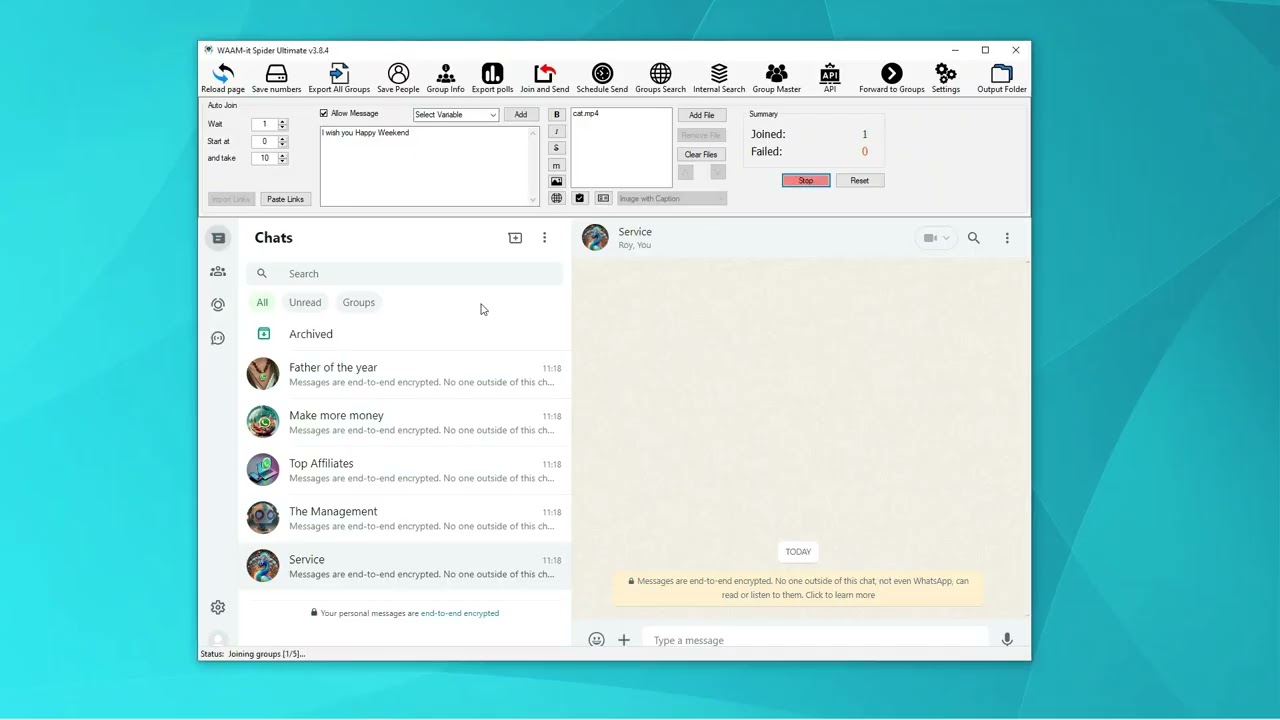Screen dimensions: 1280x720
Task: Open the Save People tool
Action: pos(398,78)
